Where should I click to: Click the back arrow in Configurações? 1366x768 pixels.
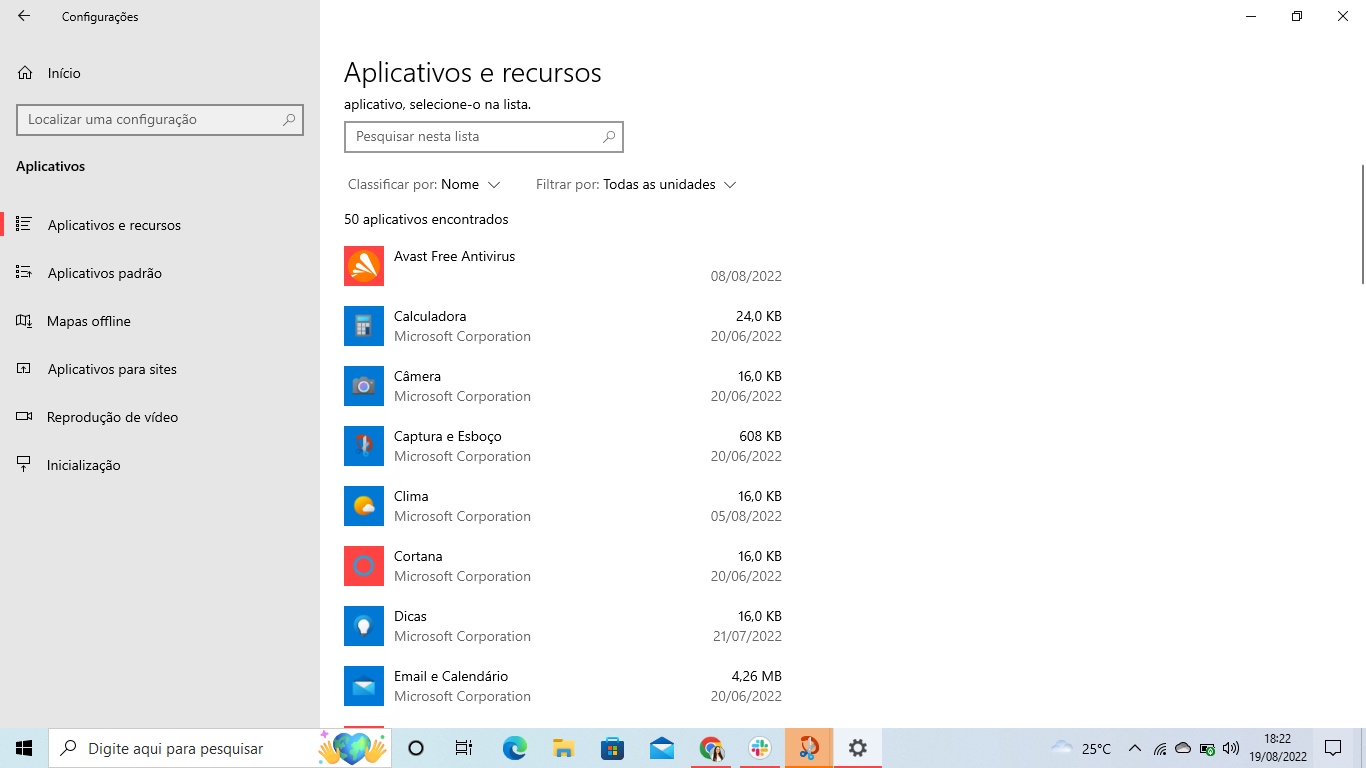click(23, 16)
